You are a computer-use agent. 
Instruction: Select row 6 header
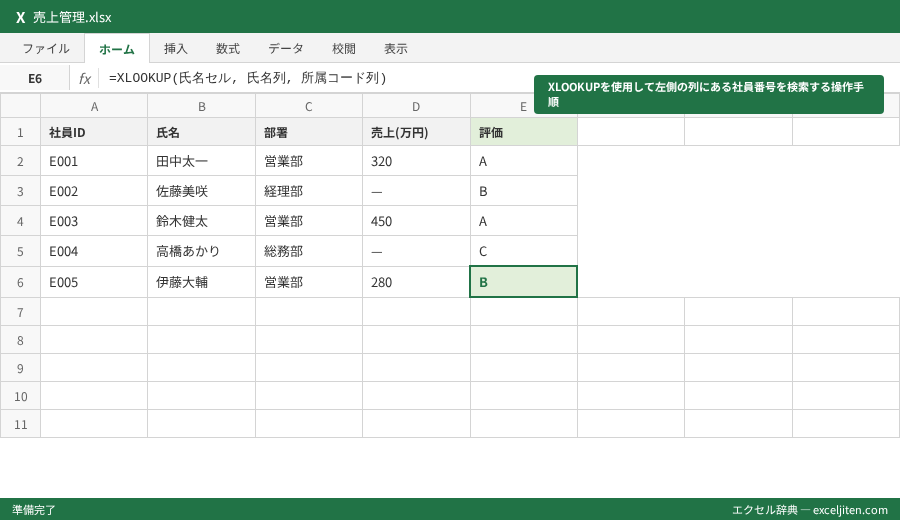[x=20, y=282]
